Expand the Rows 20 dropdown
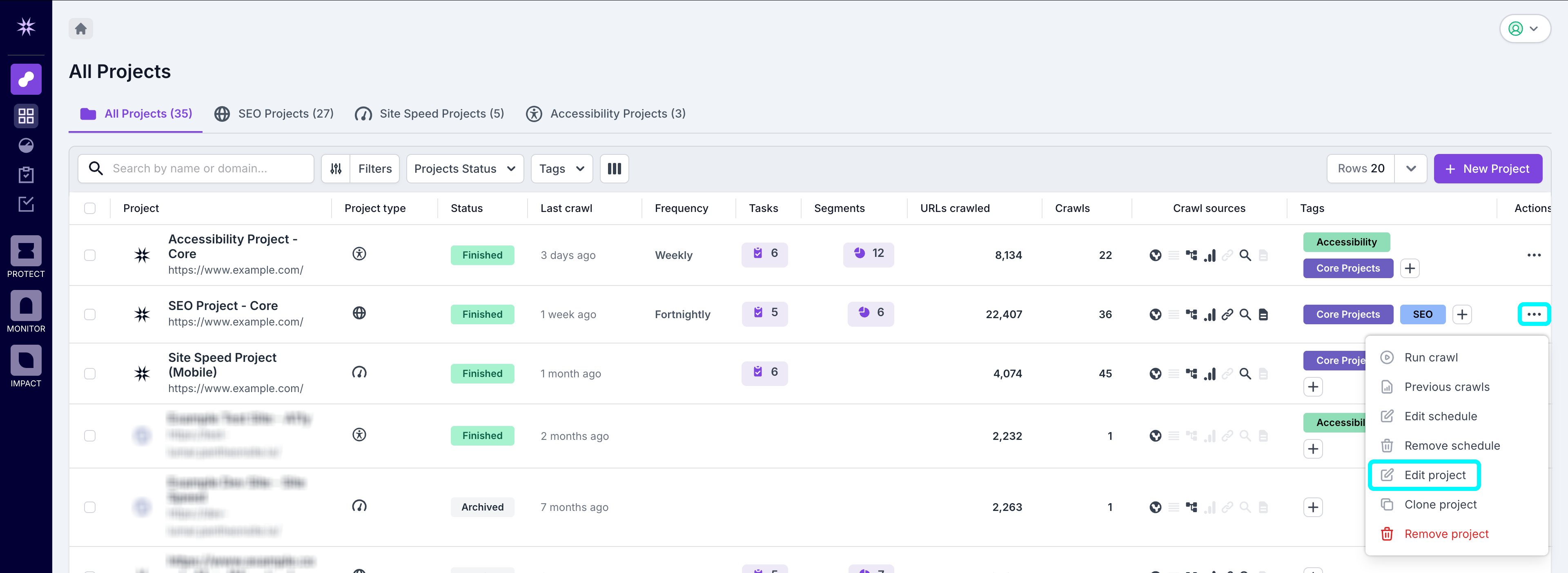The image size is (1568, 573). (x=1411, y=169)
